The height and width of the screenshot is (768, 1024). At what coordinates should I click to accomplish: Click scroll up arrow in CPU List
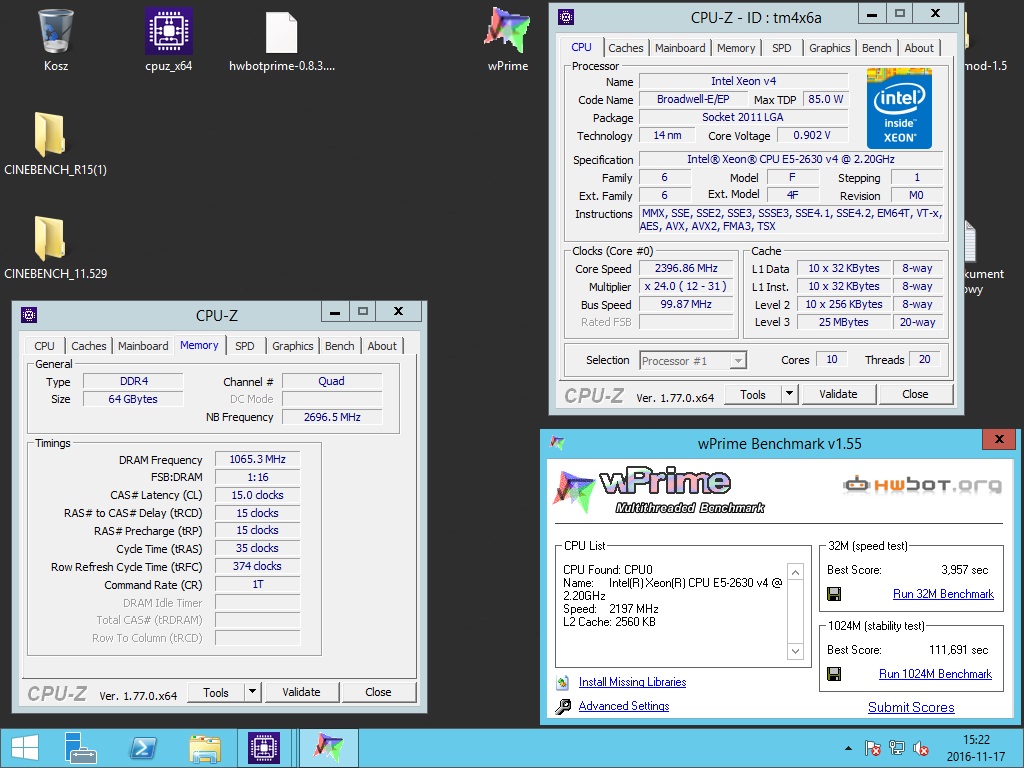coord(795,573)
